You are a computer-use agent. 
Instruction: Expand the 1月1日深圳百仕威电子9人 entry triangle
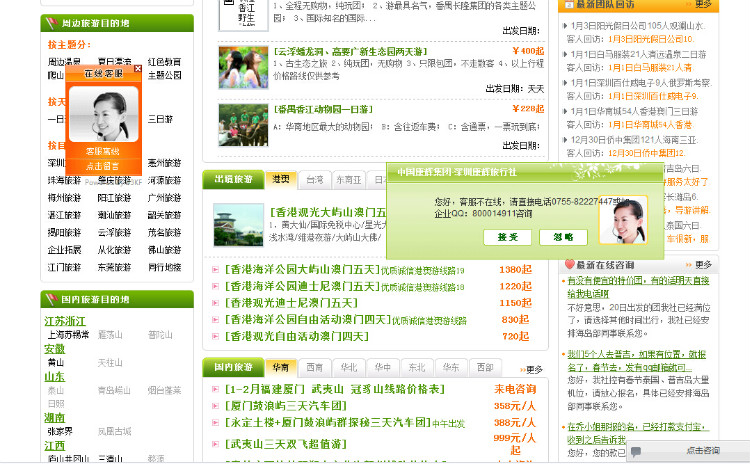click(x=565, y=83)
